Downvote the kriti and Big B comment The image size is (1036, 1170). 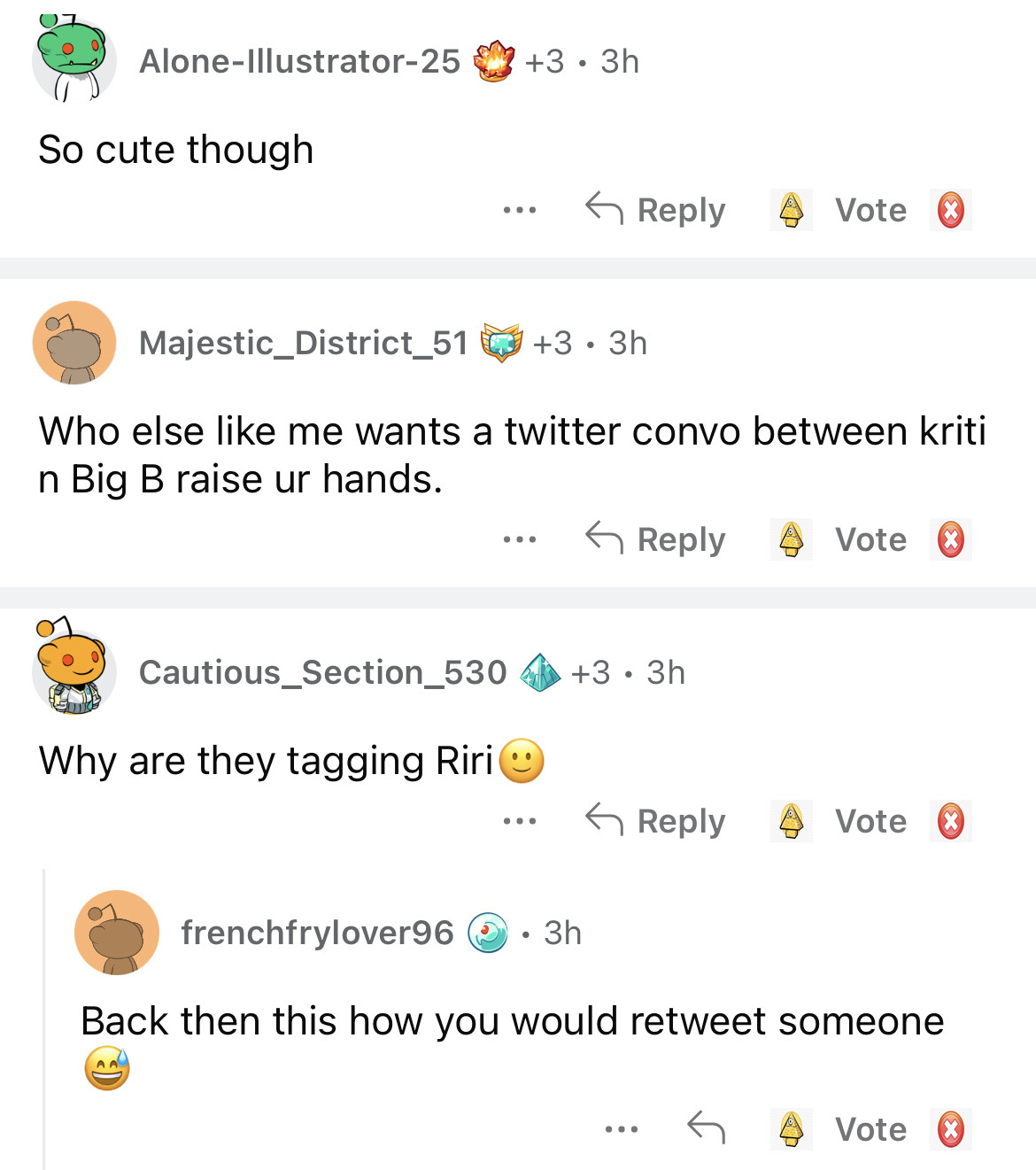tap(950, 539)
